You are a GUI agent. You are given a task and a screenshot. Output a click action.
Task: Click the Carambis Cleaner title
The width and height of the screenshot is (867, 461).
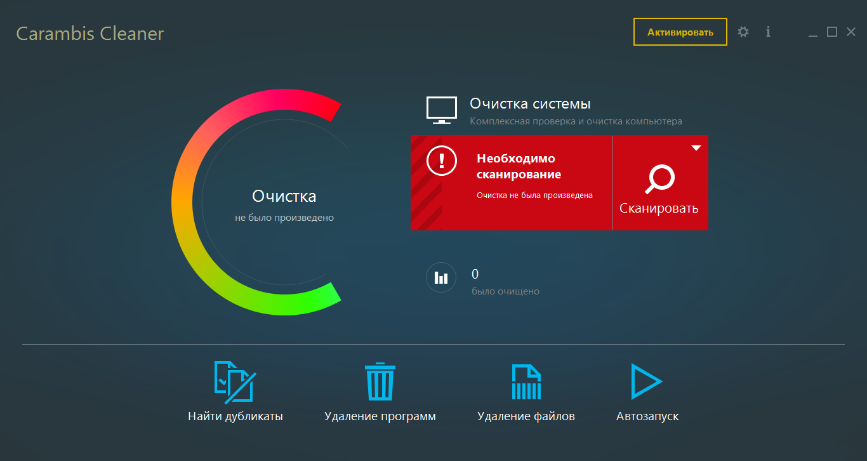(x=90, y=34)
